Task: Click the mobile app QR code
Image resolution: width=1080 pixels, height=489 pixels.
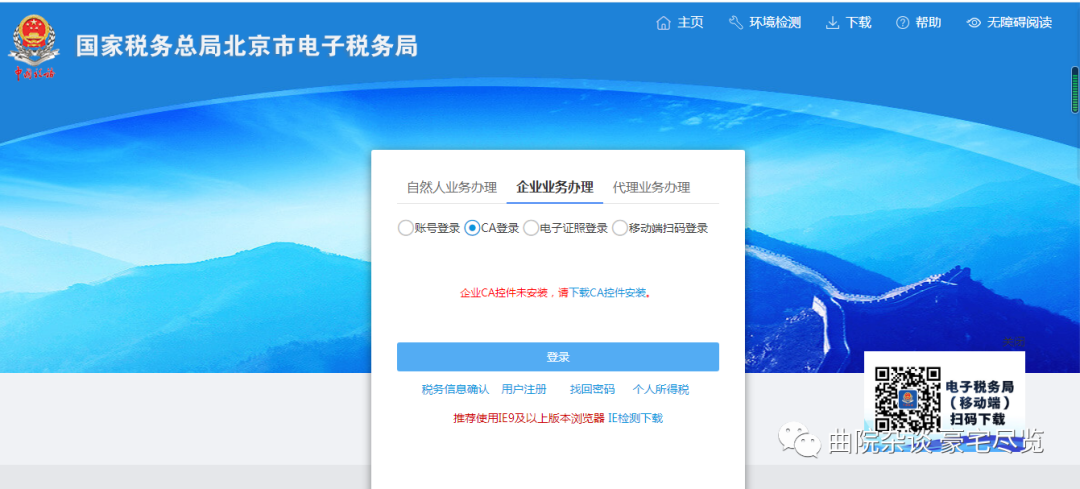Action: (x=908, y=399)
